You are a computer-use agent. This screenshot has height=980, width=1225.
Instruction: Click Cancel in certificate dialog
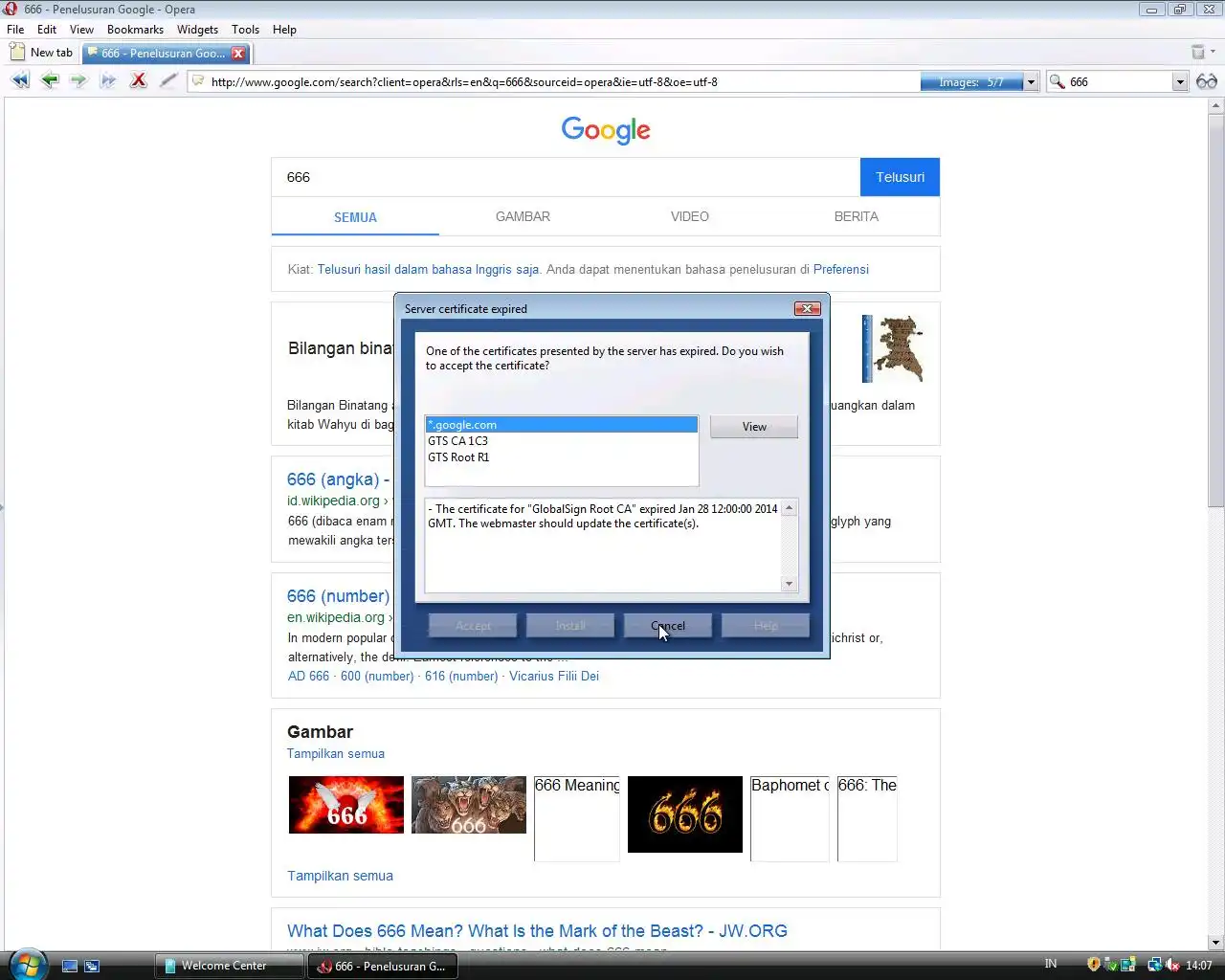coord(668,626)
